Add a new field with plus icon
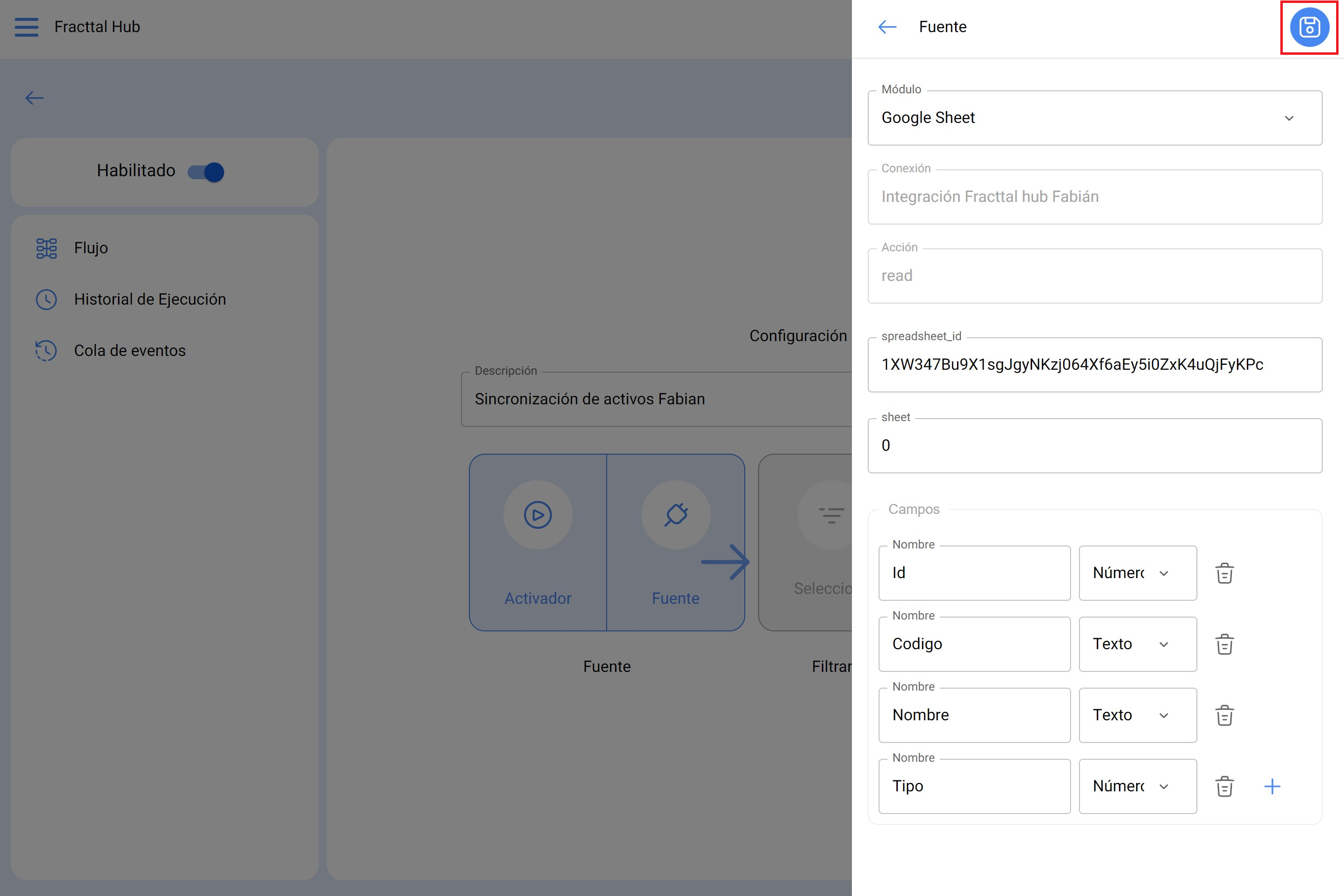This screenshot has height=896, width=1344. 1272,786
